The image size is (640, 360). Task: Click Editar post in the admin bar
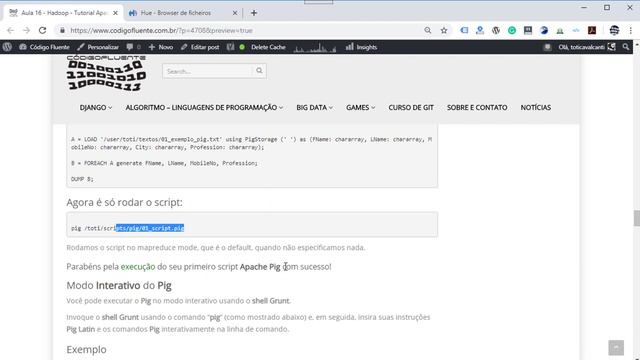[x=200, y=47]
